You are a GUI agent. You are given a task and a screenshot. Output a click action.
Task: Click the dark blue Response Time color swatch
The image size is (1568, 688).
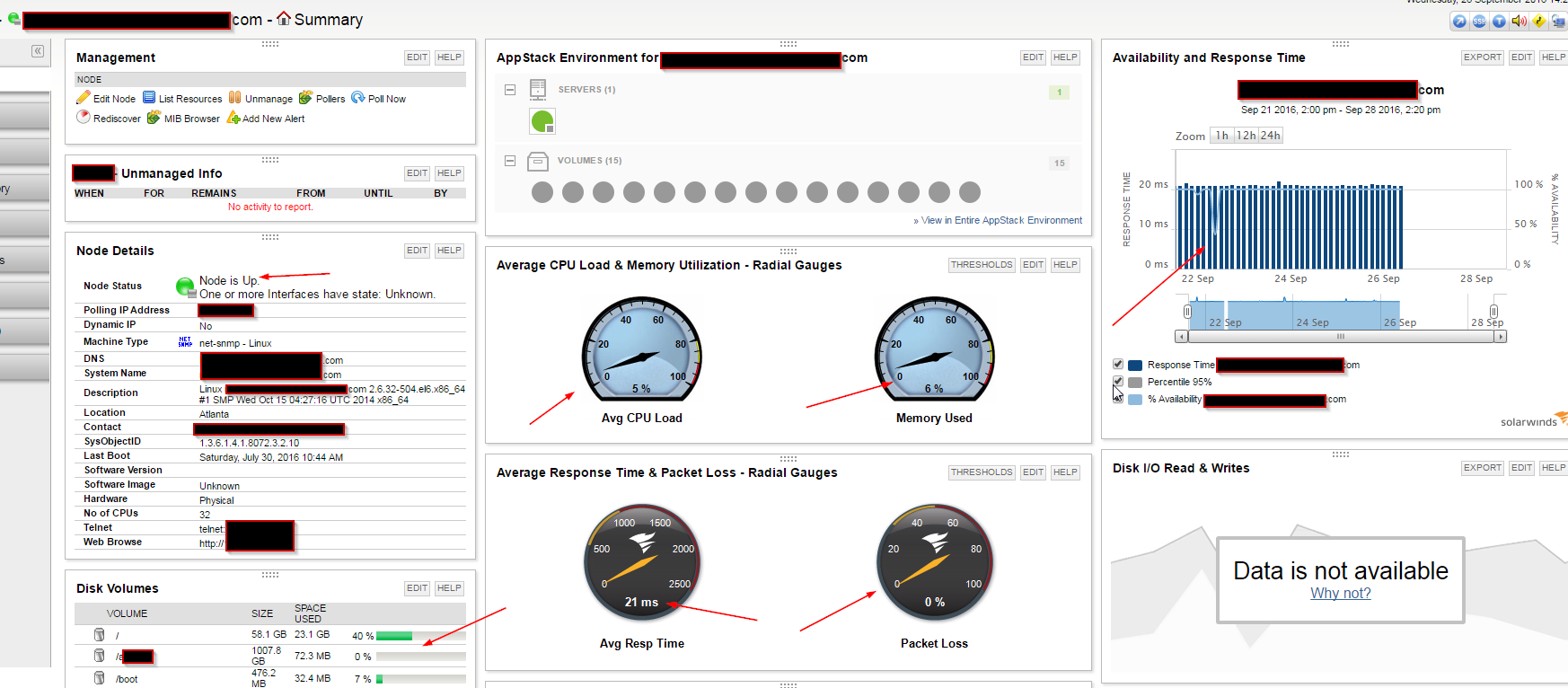point(1135,365)
